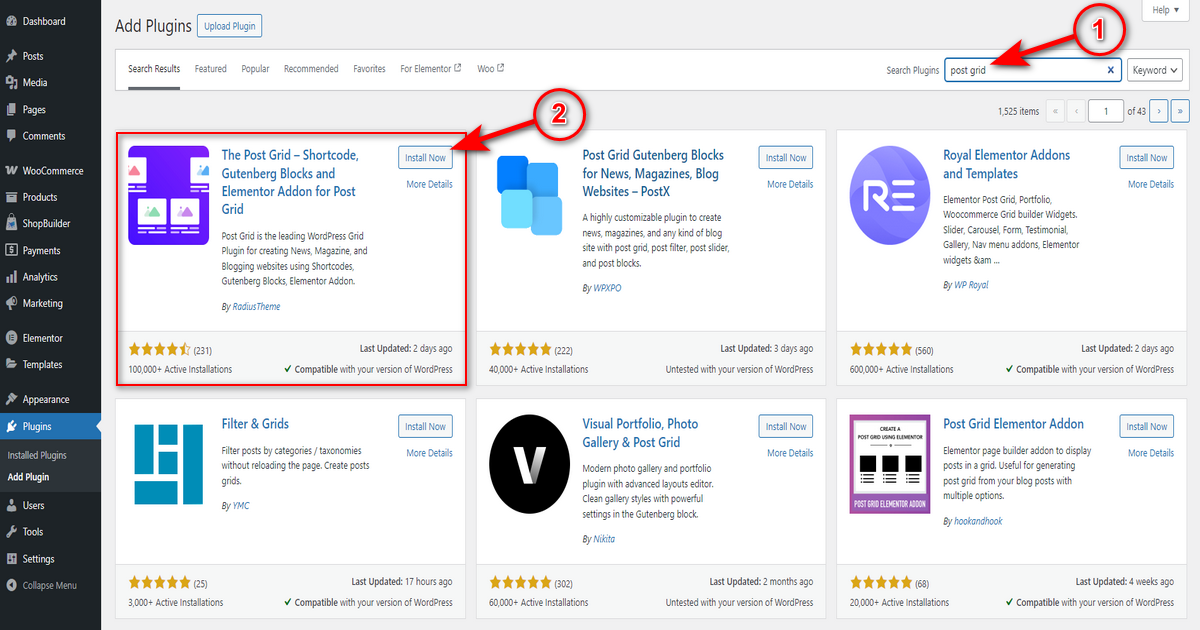Viewport: 1200px width, 630px height.
Task: Click the YMC author link
Action: 241,506
